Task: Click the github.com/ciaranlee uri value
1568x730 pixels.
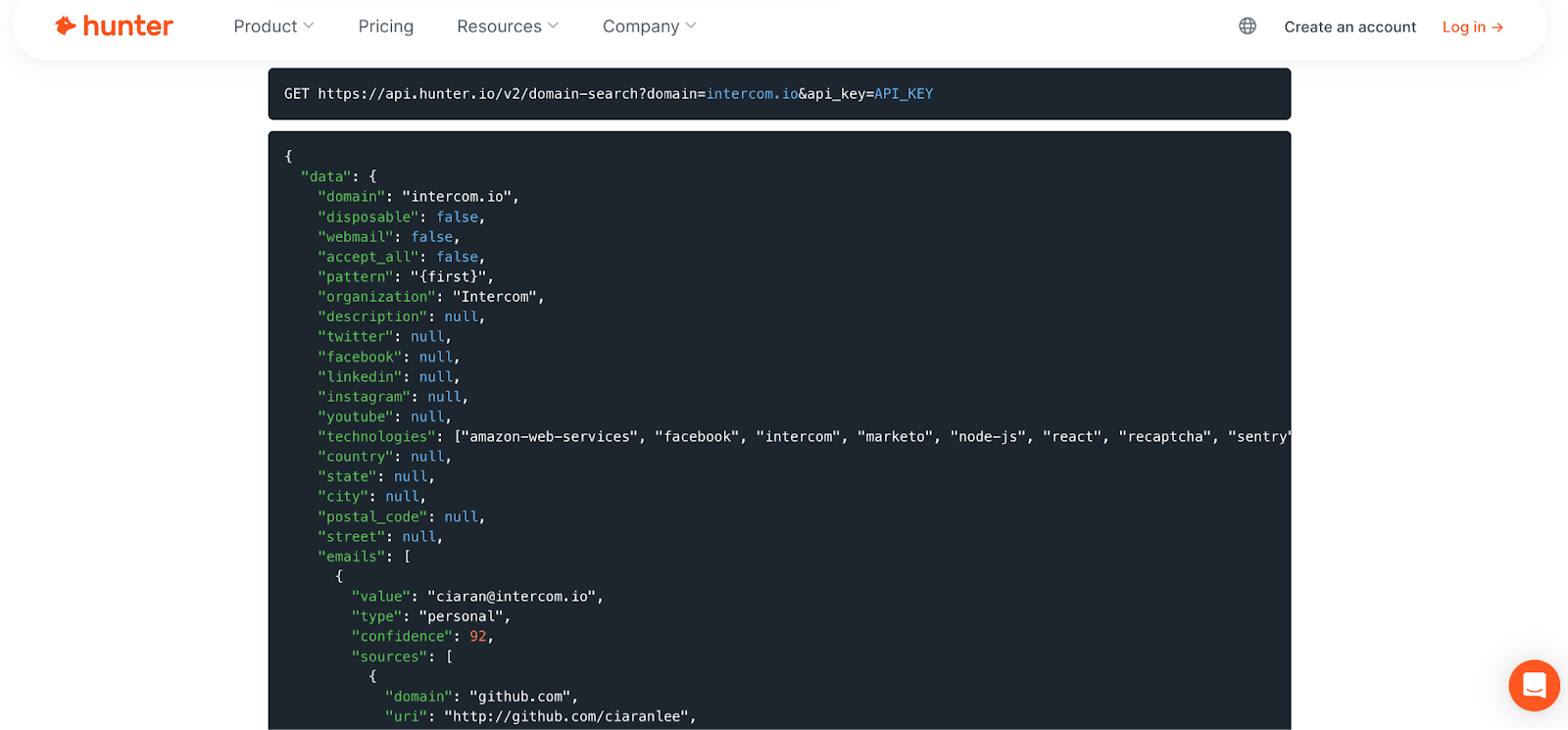Action: pyautogui.click(x=565, y=716)
